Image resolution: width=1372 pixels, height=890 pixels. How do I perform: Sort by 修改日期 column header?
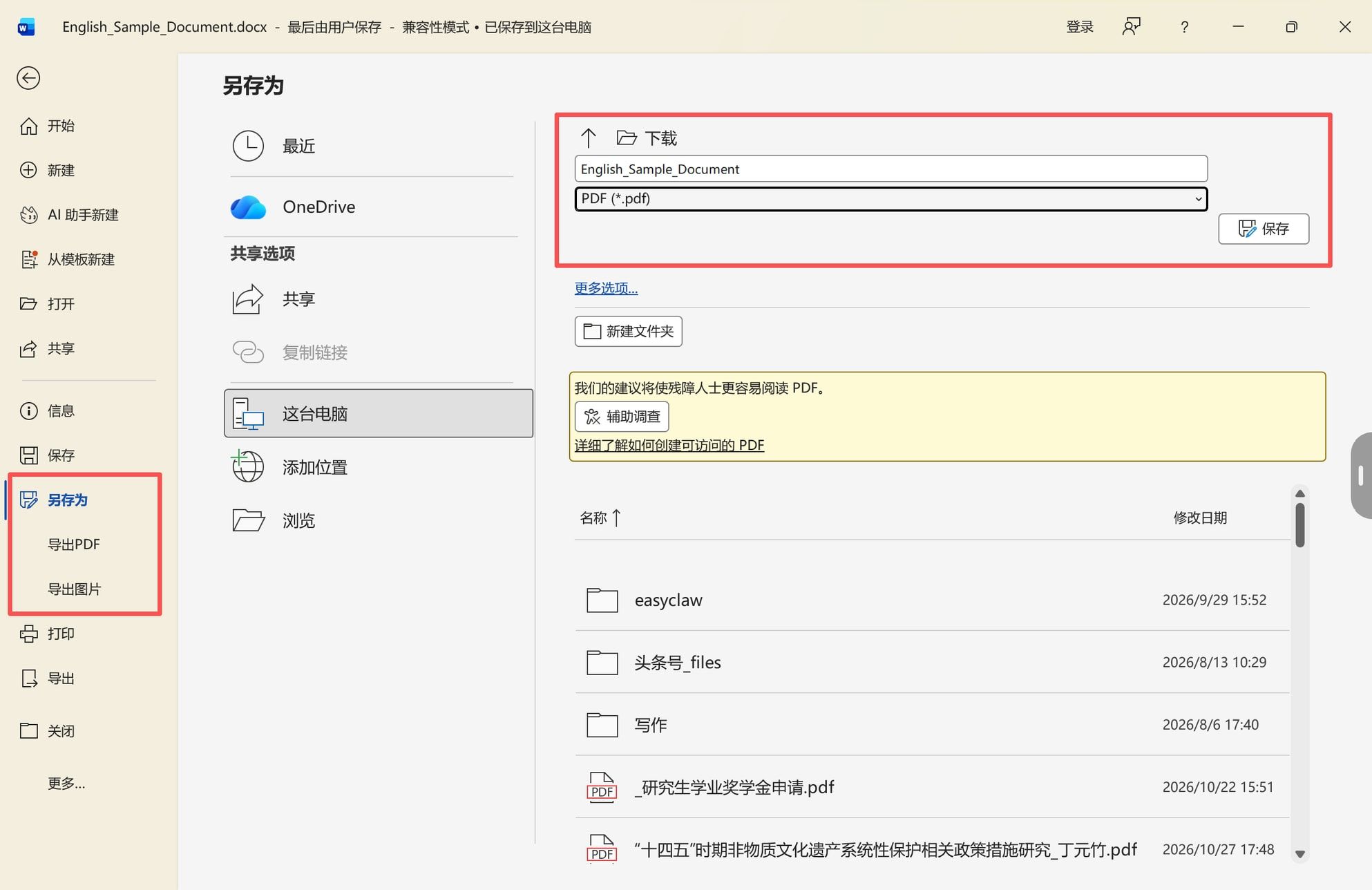click(1200, 518)
